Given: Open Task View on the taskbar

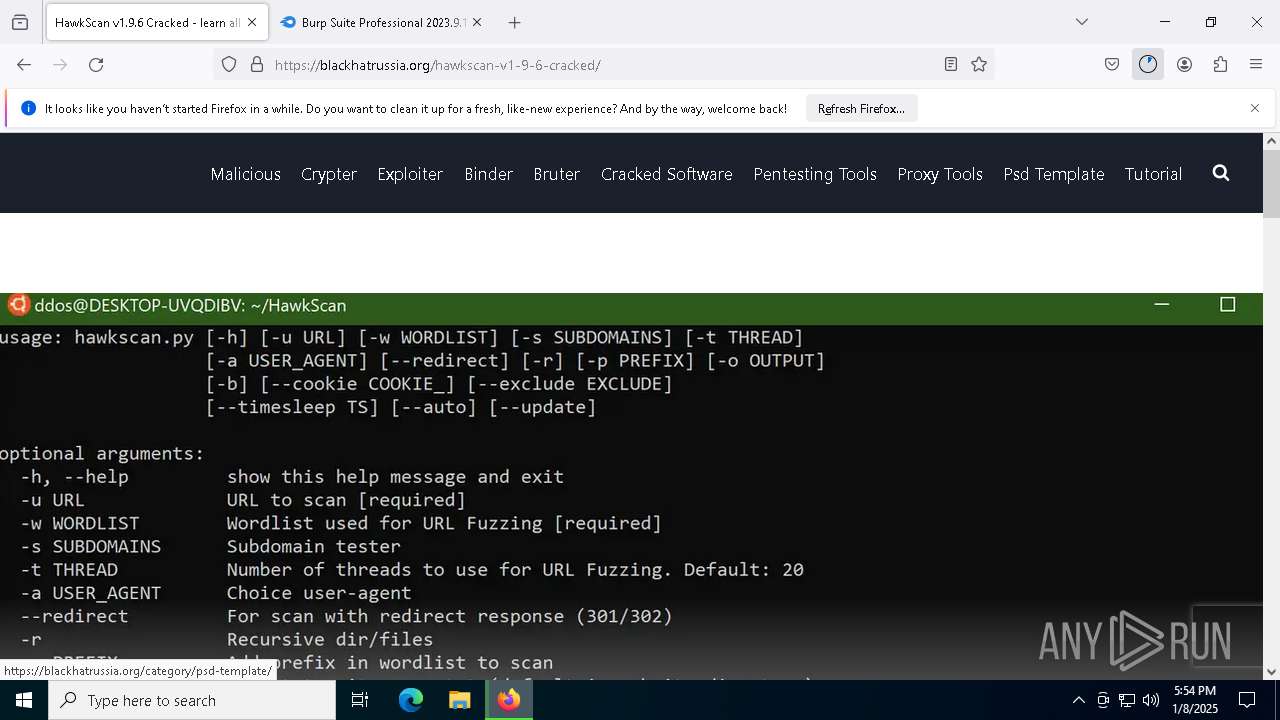Looking at the screenshot, I should [x=360, y=700].
